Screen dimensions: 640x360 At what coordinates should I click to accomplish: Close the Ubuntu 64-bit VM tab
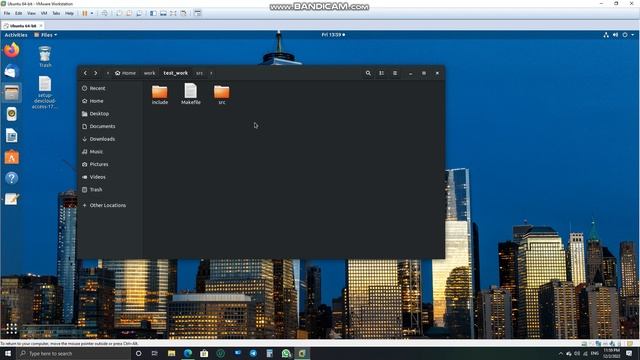click(41, 26)
